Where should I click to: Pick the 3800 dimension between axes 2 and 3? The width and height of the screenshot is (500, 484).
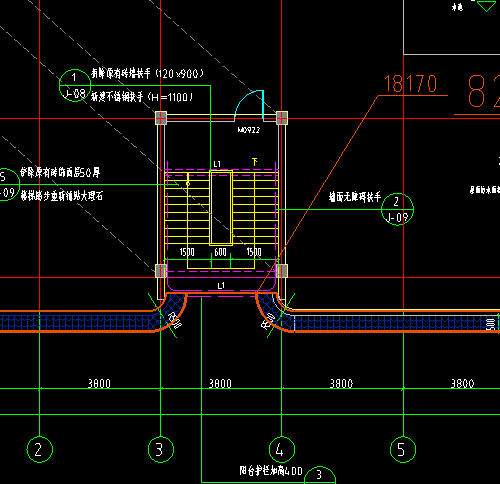point(99,383)
